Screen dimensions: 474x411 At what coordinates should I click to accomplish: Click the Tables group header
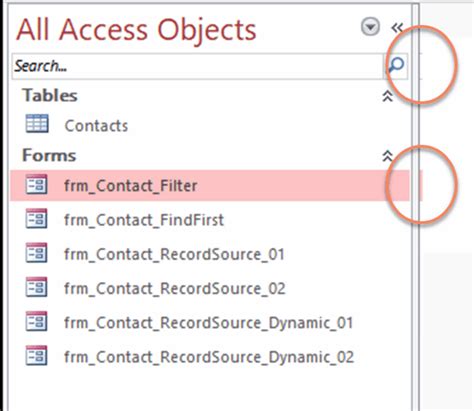tap(50, 95)
